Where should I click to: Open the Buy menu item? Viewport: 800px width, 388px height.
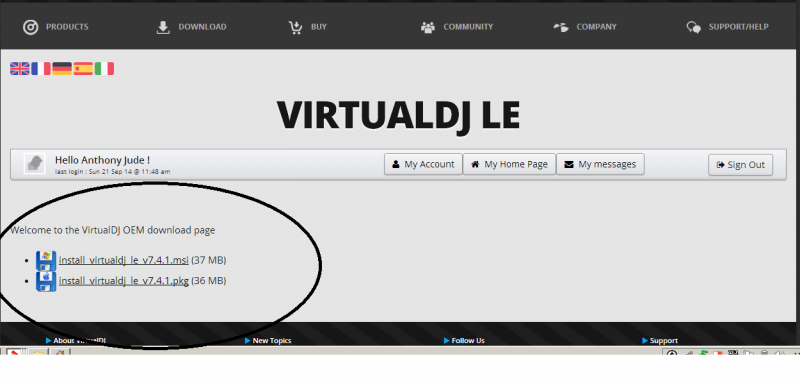307,27
